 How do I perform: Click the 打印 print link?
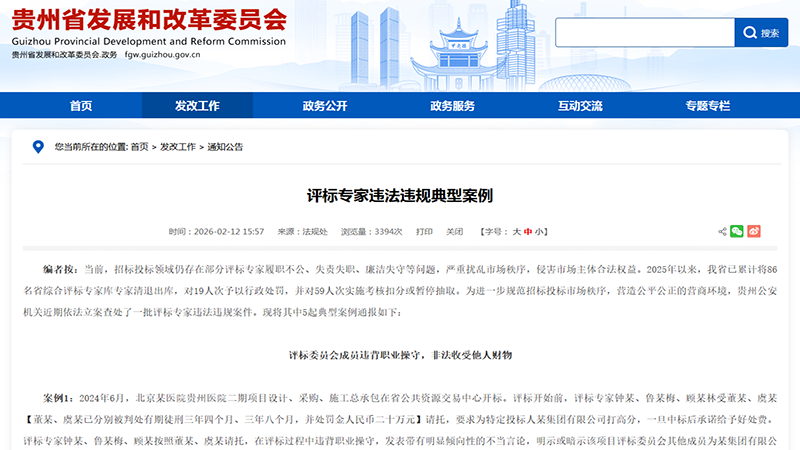click(424, 232)
